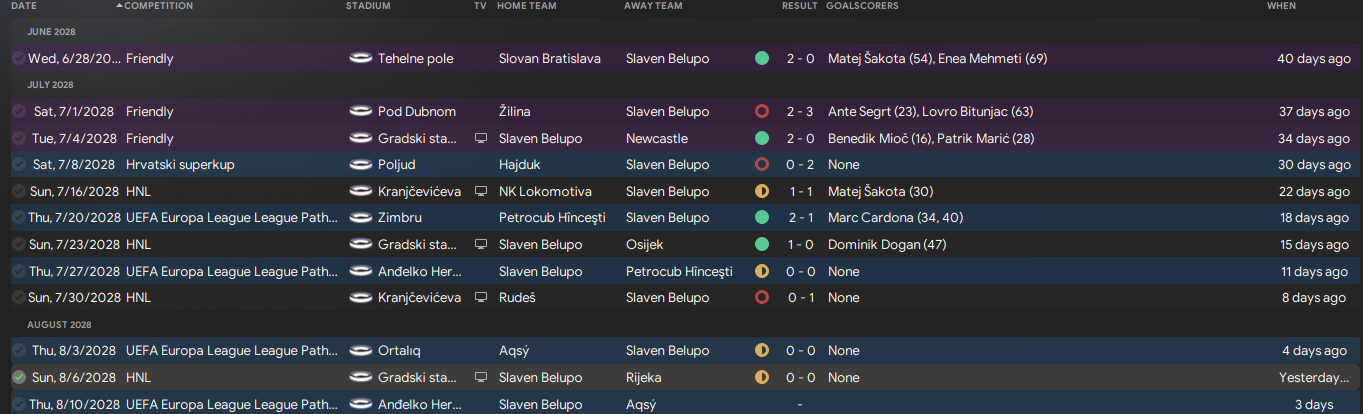Collapse the JULY 2028 month group

pos(50,85)
